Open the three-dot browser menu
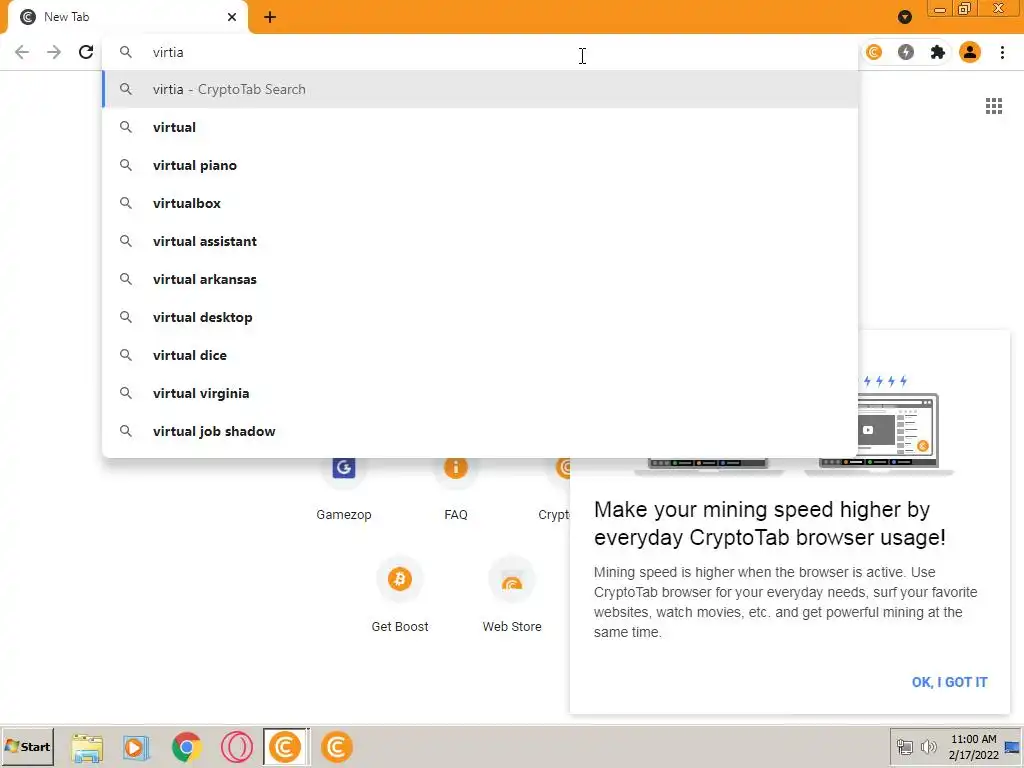 1002,52
